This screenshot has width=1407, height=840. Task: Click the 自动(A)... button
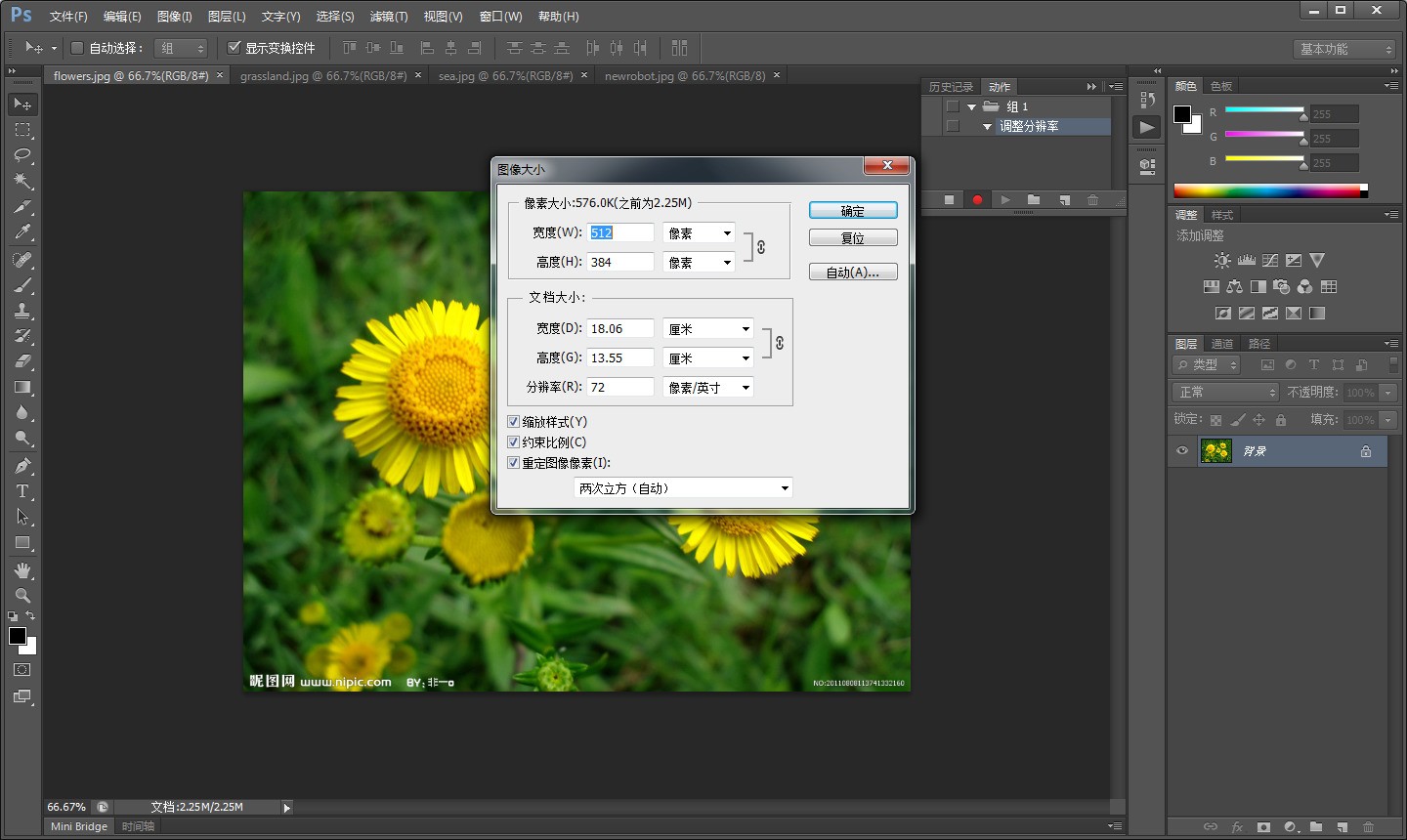853,273
